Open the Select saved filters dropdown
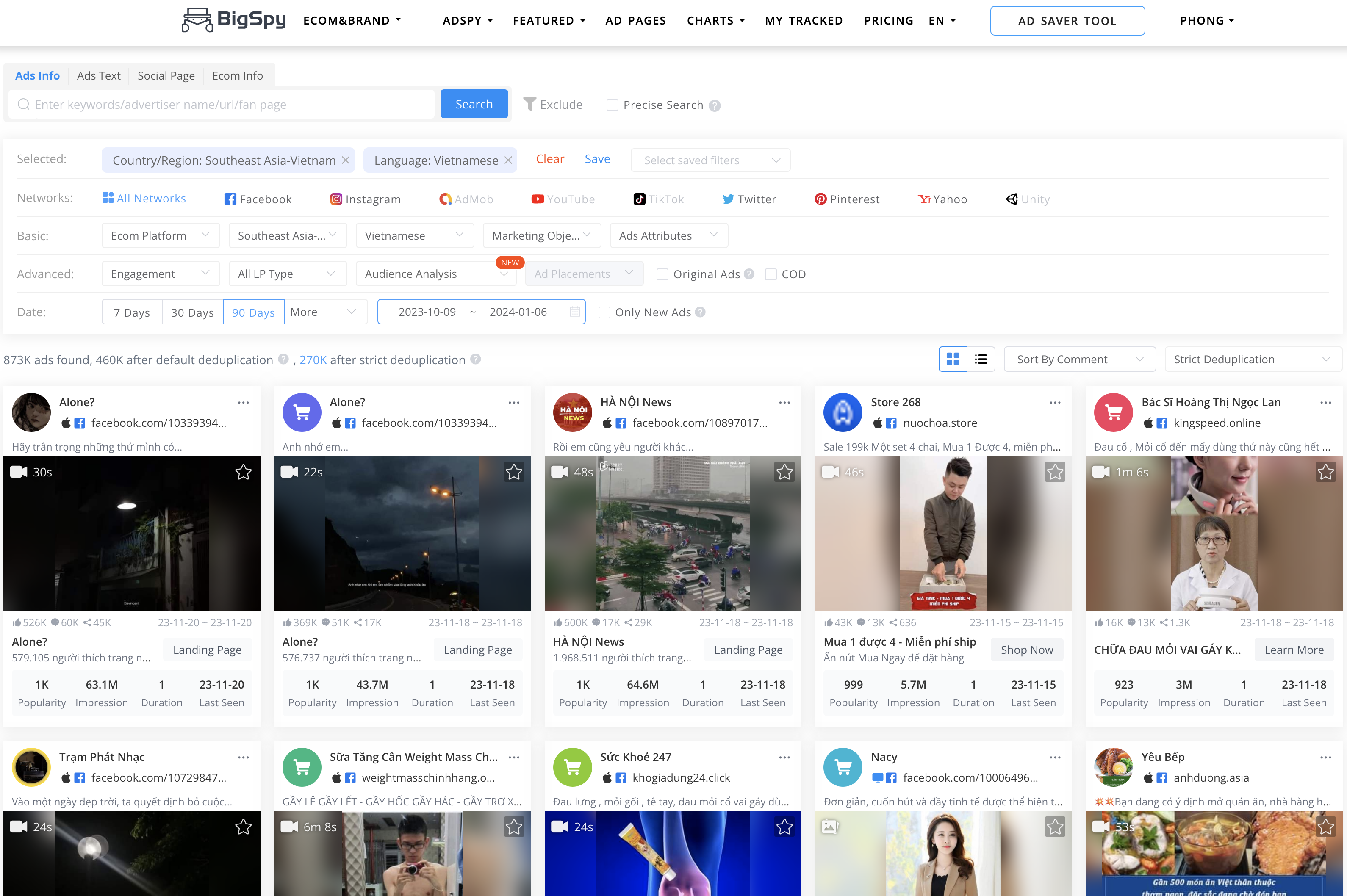The image size is (1347, 896). [710, 160]
